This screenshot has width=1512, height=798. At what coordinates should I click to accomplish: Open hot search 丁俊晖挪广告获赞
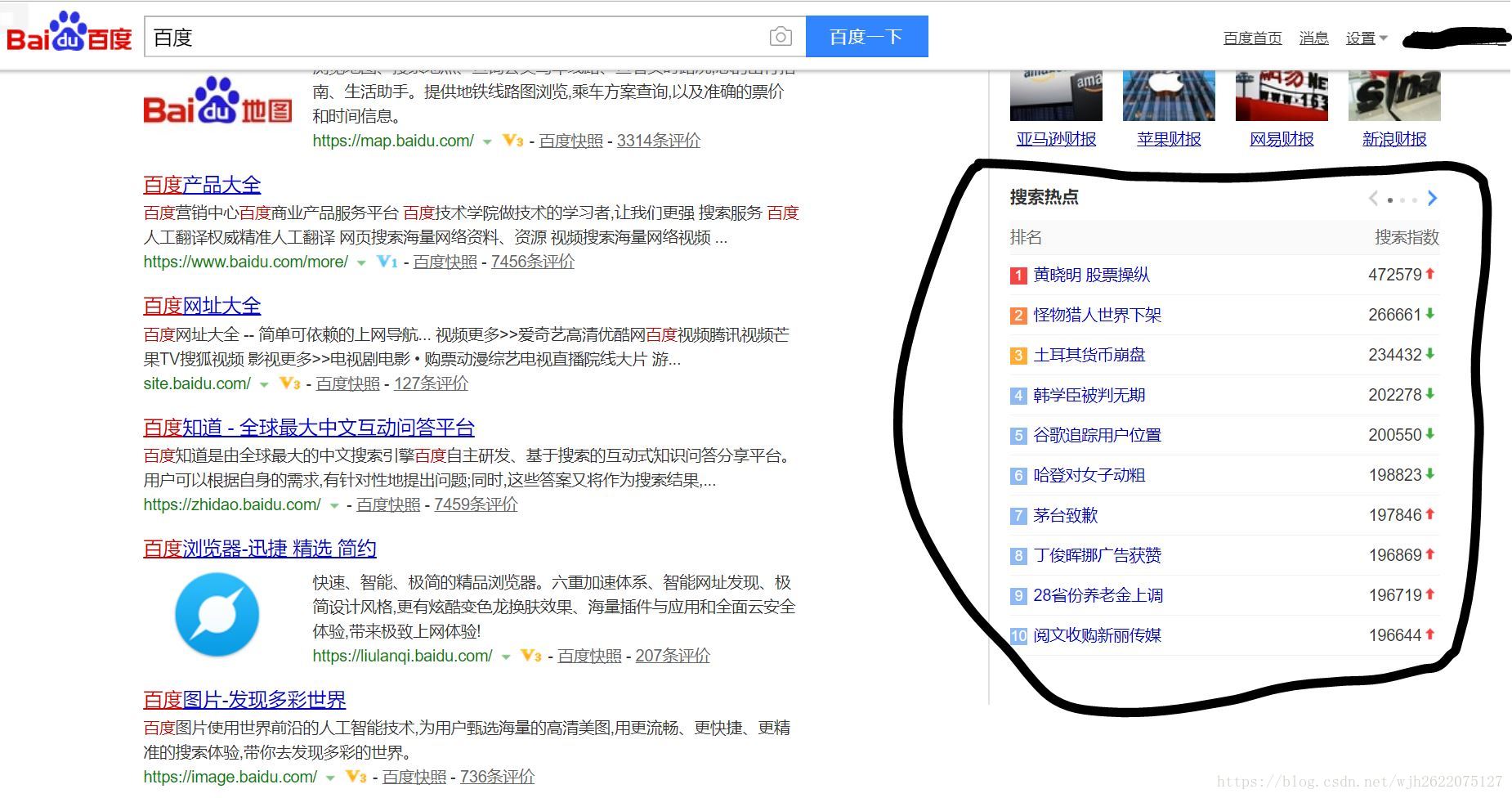tap(1097, 556)
